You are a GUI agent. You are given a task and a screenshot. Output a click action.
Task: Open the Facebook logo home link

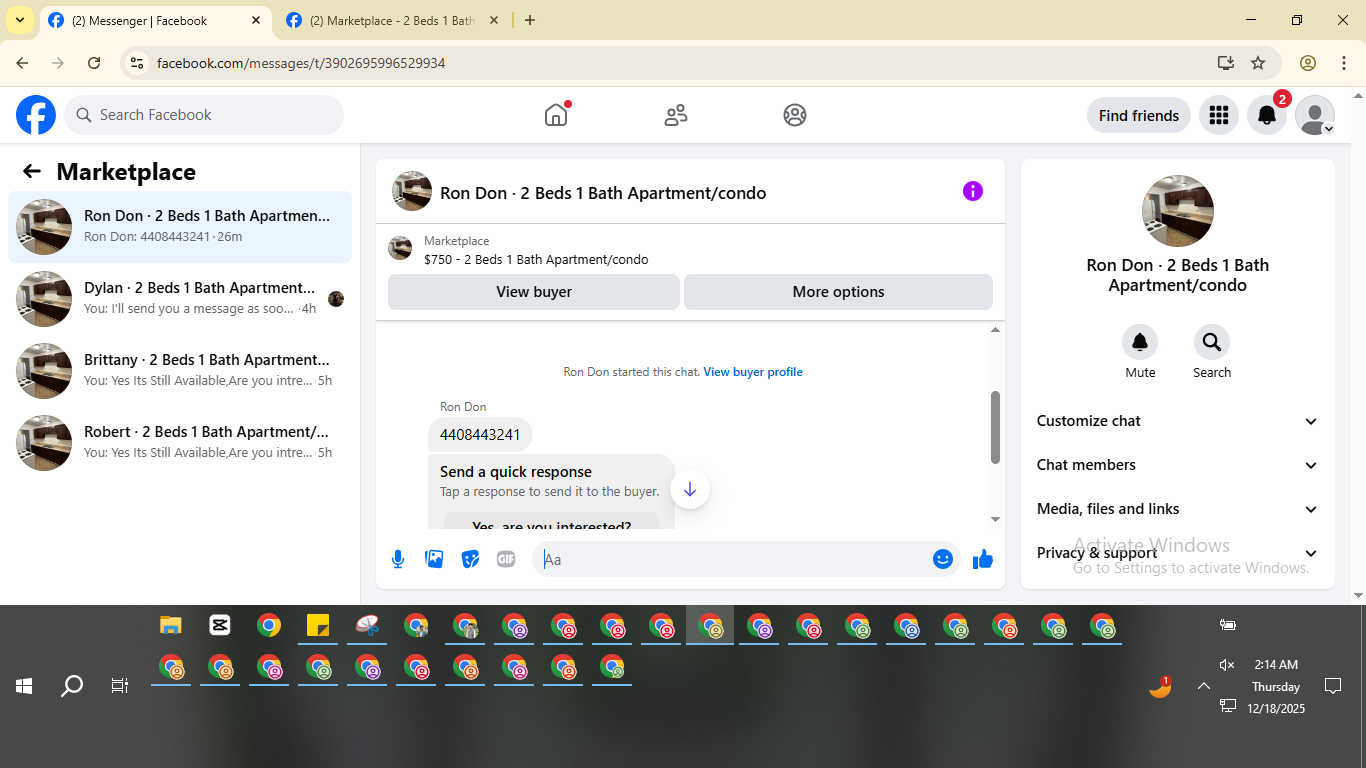36,115
